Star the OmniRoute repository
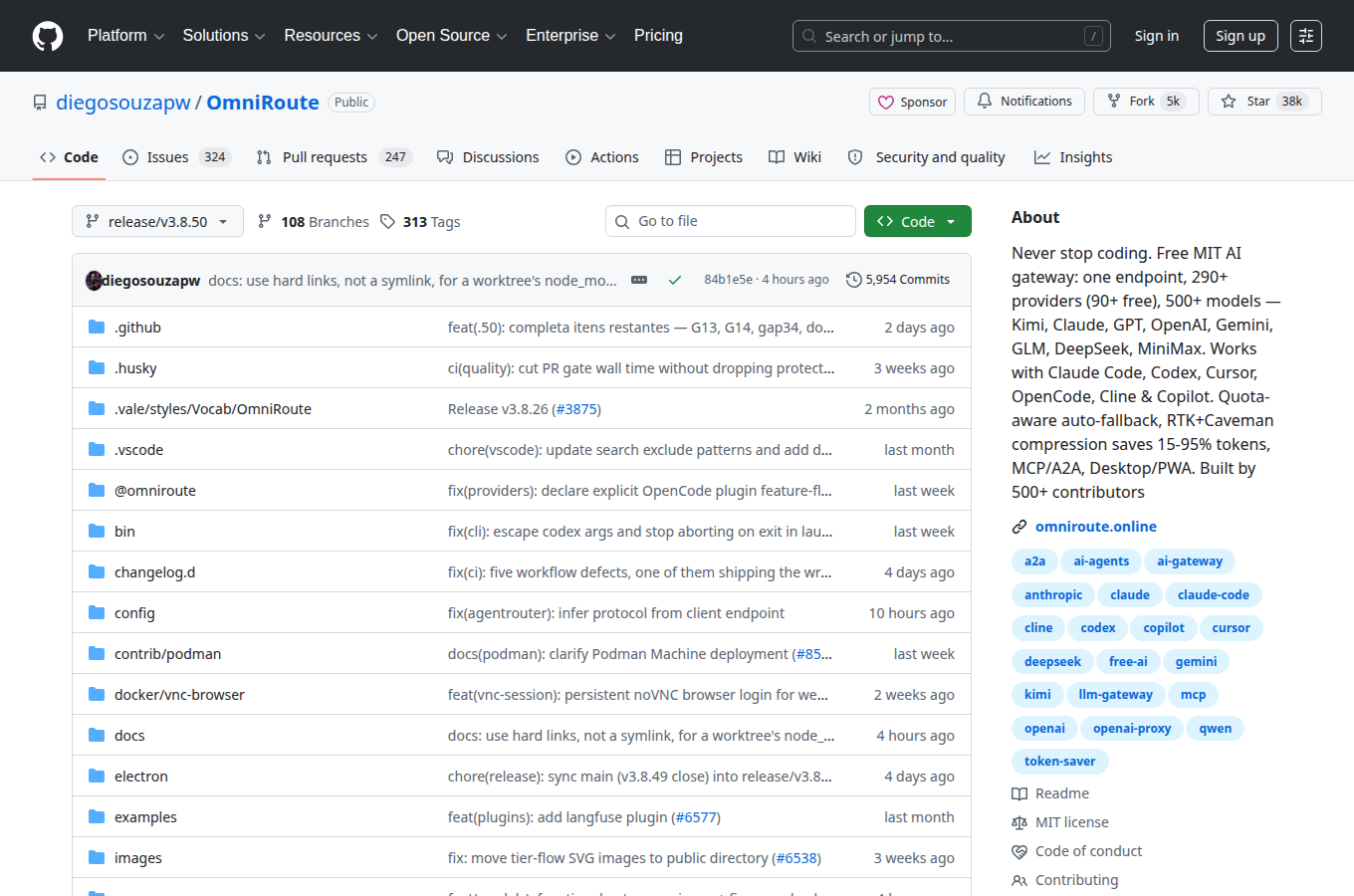This screenshot has width=1354, height=896. point(1264,102)
